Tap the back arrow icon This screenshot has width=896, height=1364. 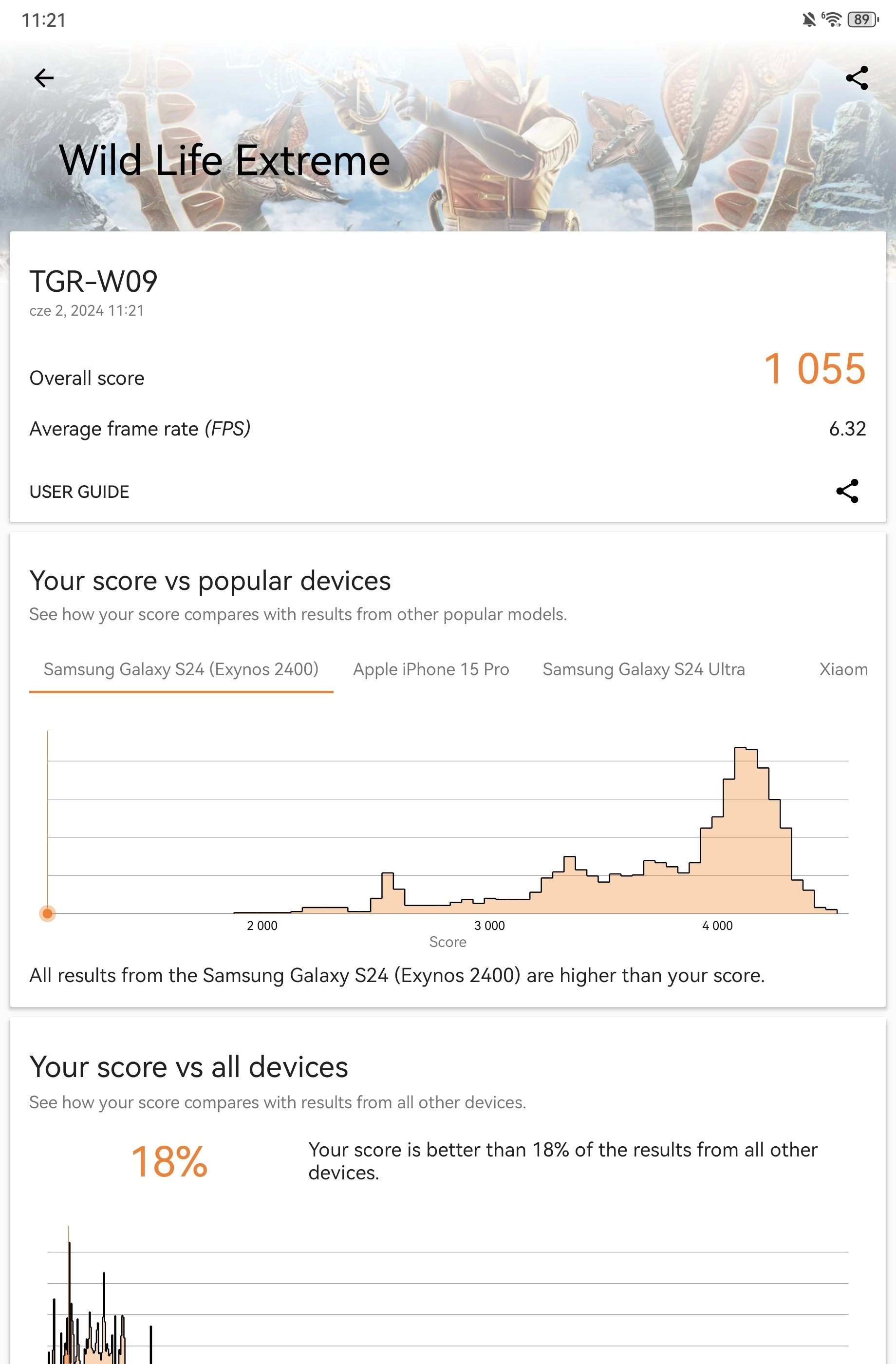[x=43, y=78]
